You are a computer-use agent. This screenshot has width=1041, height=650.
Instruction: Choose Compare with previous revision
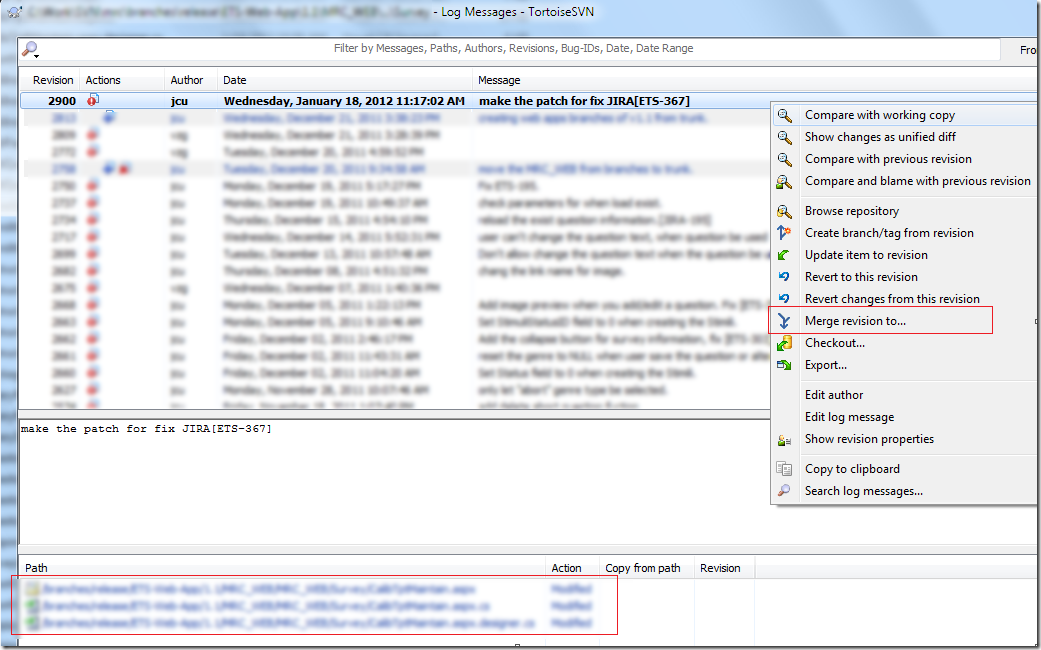click(888, 159)
